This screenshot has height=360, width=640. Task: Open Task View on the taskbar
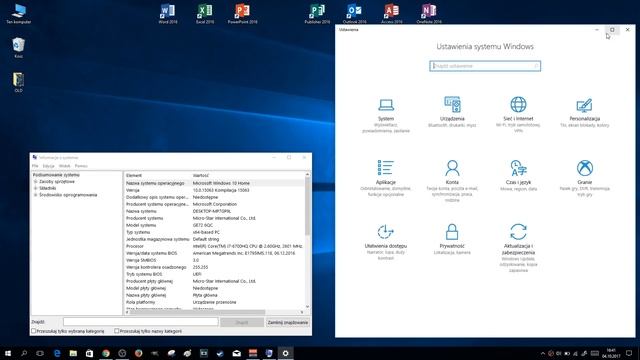pyautogui.click(x=40, y=353)
